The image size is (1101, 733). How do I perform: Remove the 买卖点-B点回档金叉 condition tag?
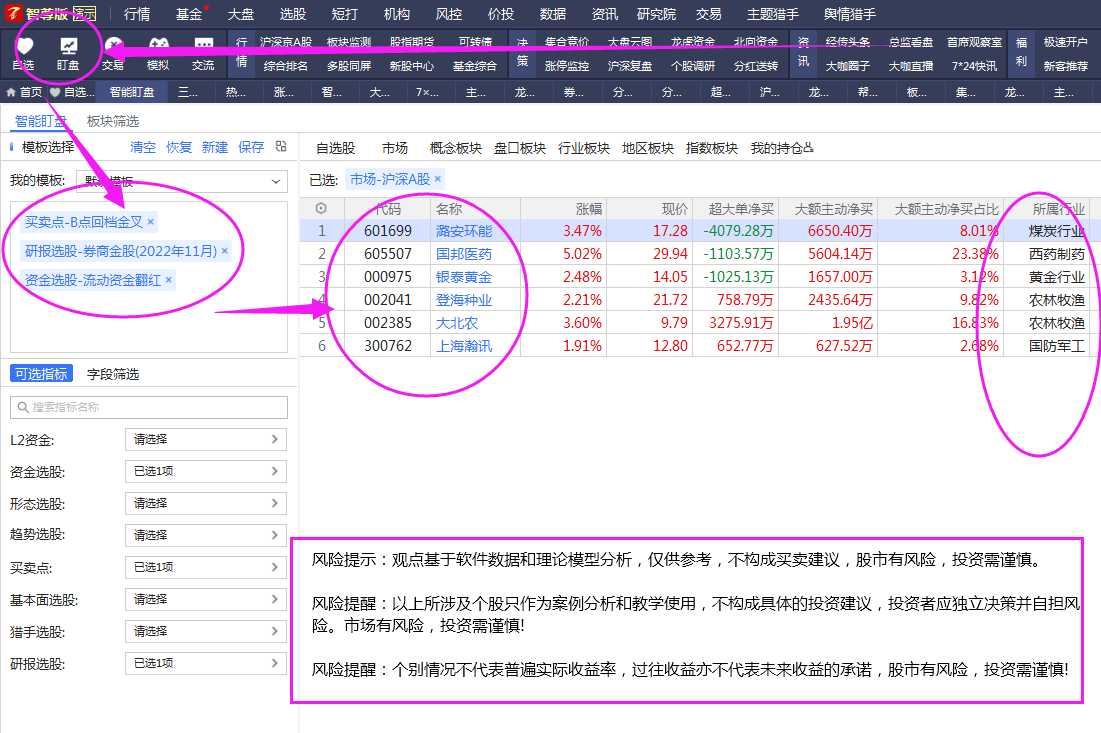[150, 222]
